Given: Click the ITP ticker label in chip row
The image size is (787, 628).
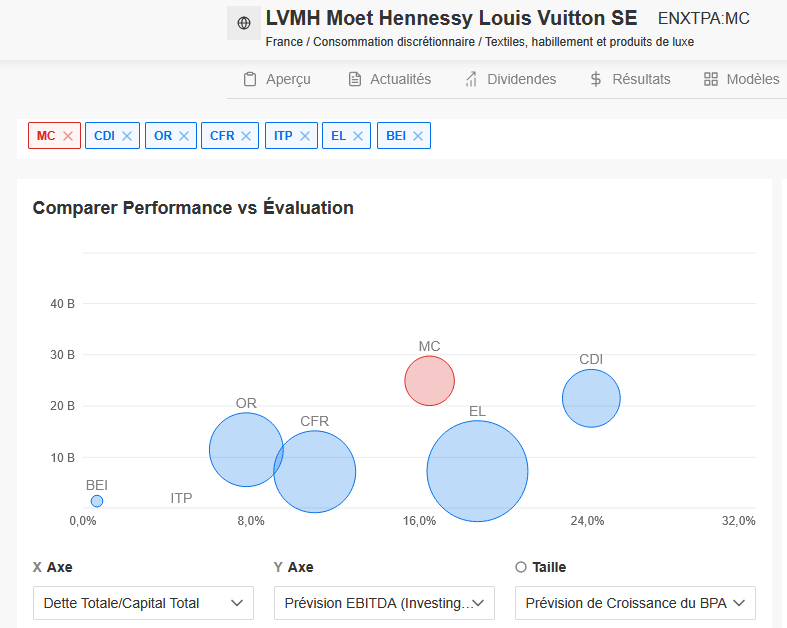Looking at the screenshot, I should coord(283,136).
